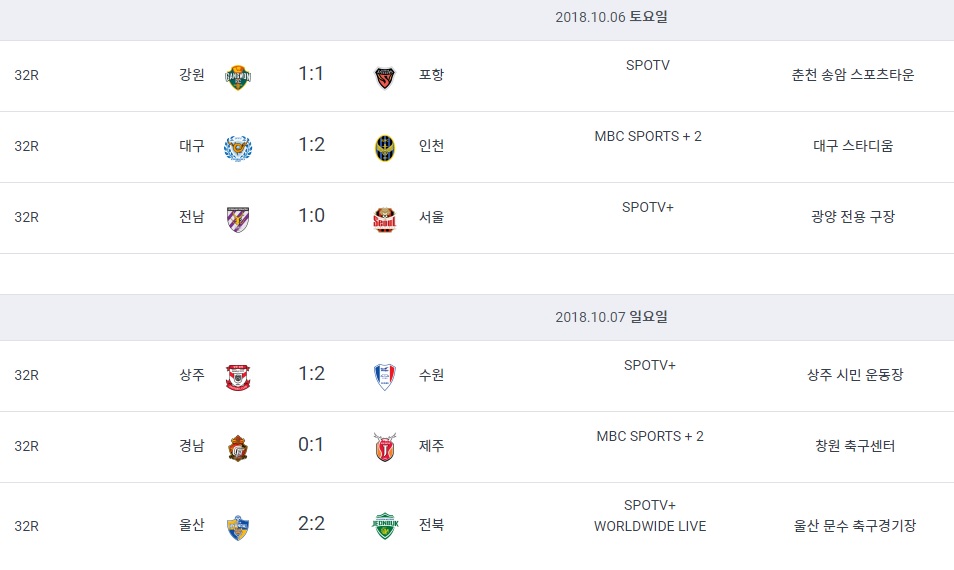The height and width of the screenshot is (570, 954).
Task: Click the Jeonnam Dragons purple shield logo
Action: point(238,220)
